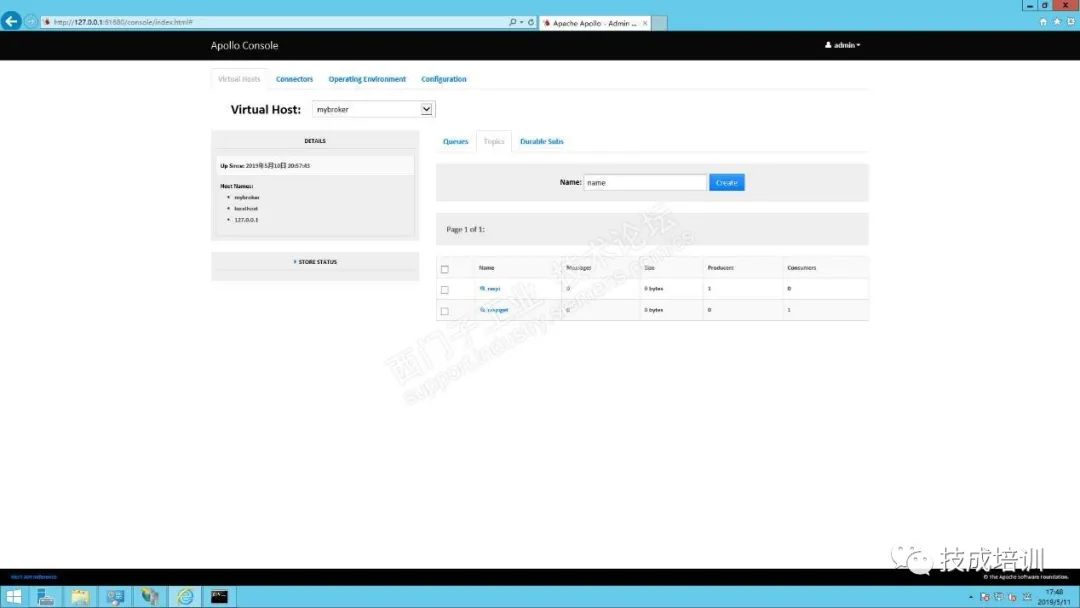Switch to Internet Explorer on the taskbar

(x=185, y=596)
